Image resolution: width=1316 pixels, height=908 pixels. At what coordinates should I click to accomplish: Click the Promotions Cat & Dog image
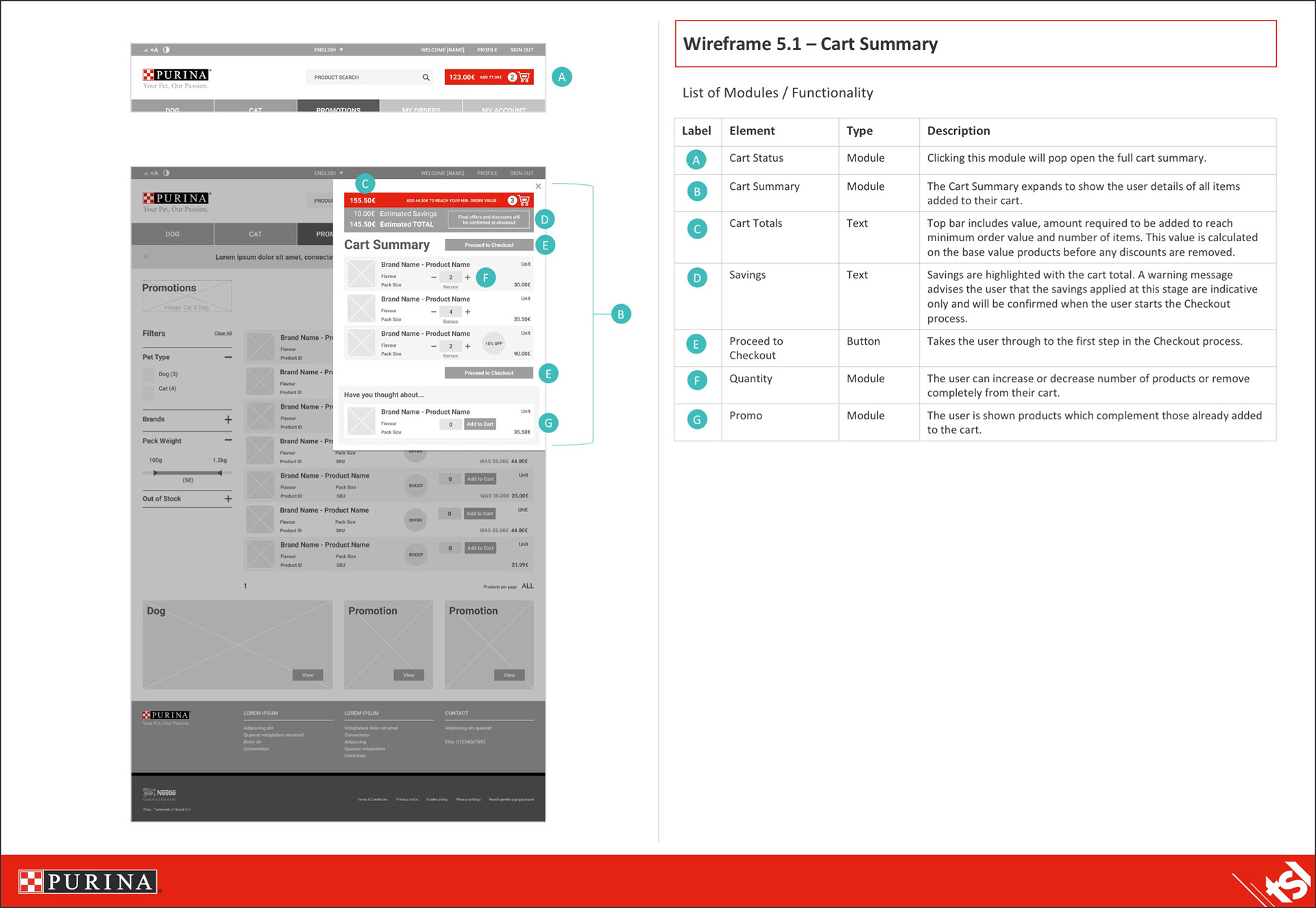pos(186,296)
